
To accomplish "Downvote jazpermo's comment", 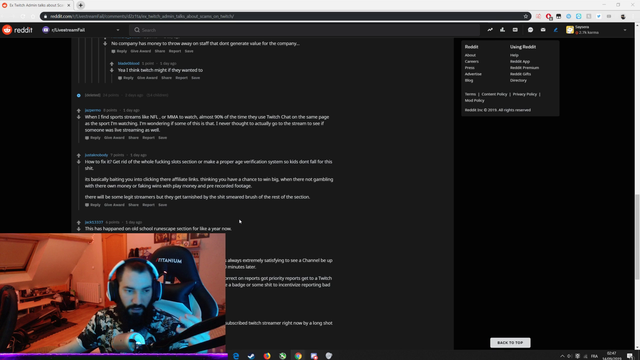I will point(79,117).
